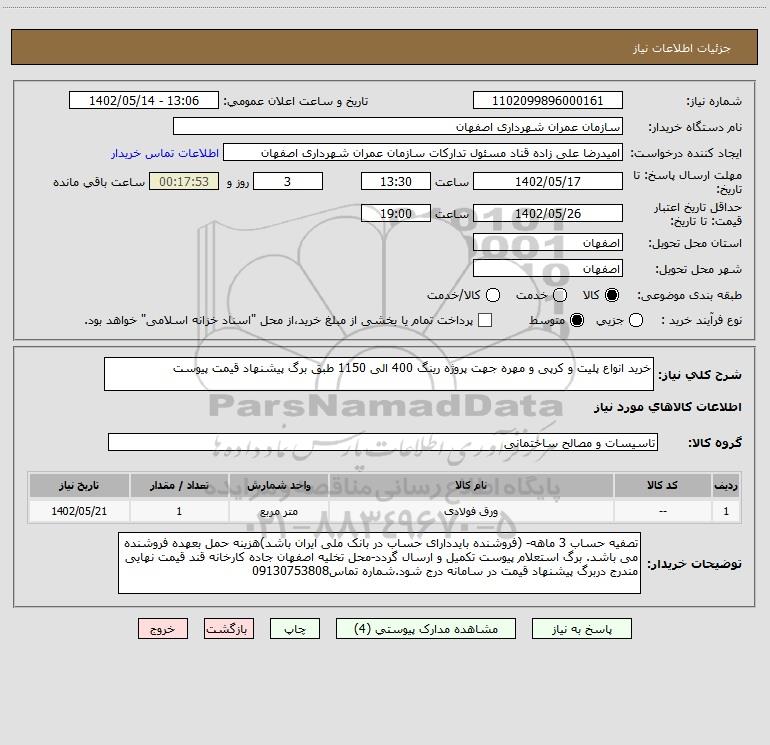The width and height of the screenshot is (770, 745).
Task: Select the کالا radio button
Action: pyautogui.click(x=612, y=295)
